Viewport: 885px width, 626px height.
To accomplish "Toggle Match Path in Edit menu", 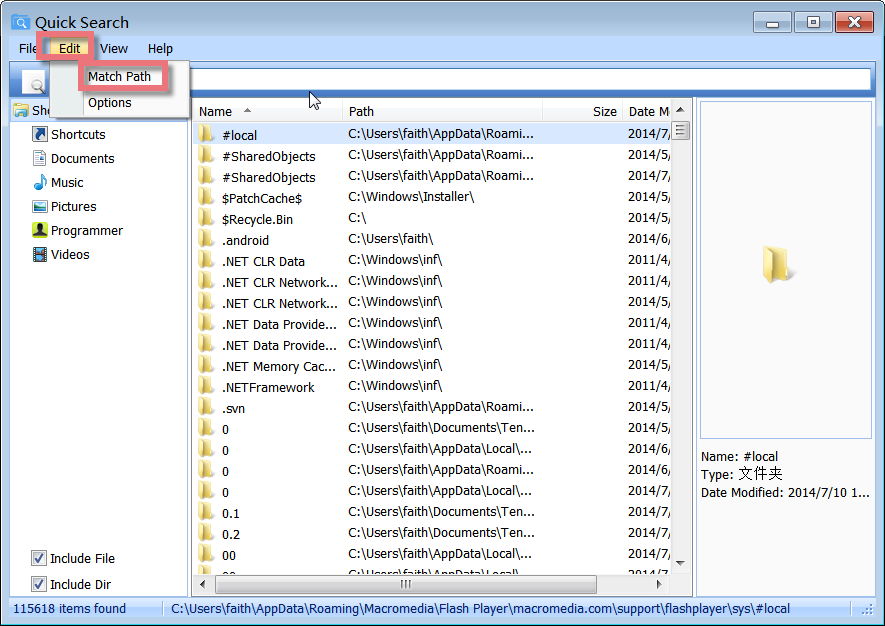I will [x=119, y=76].
